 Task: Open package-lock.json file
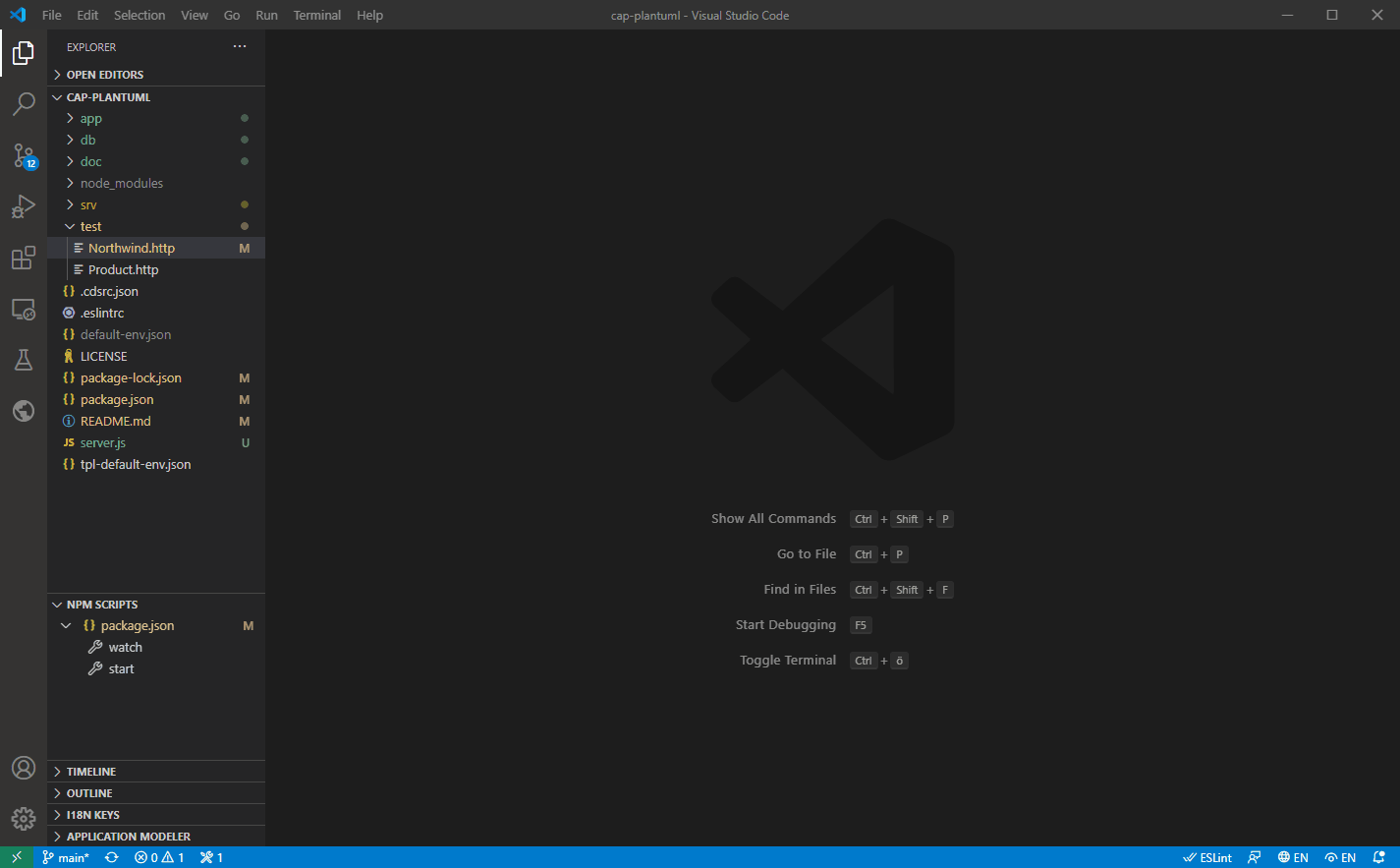click(x=156, y=377)
